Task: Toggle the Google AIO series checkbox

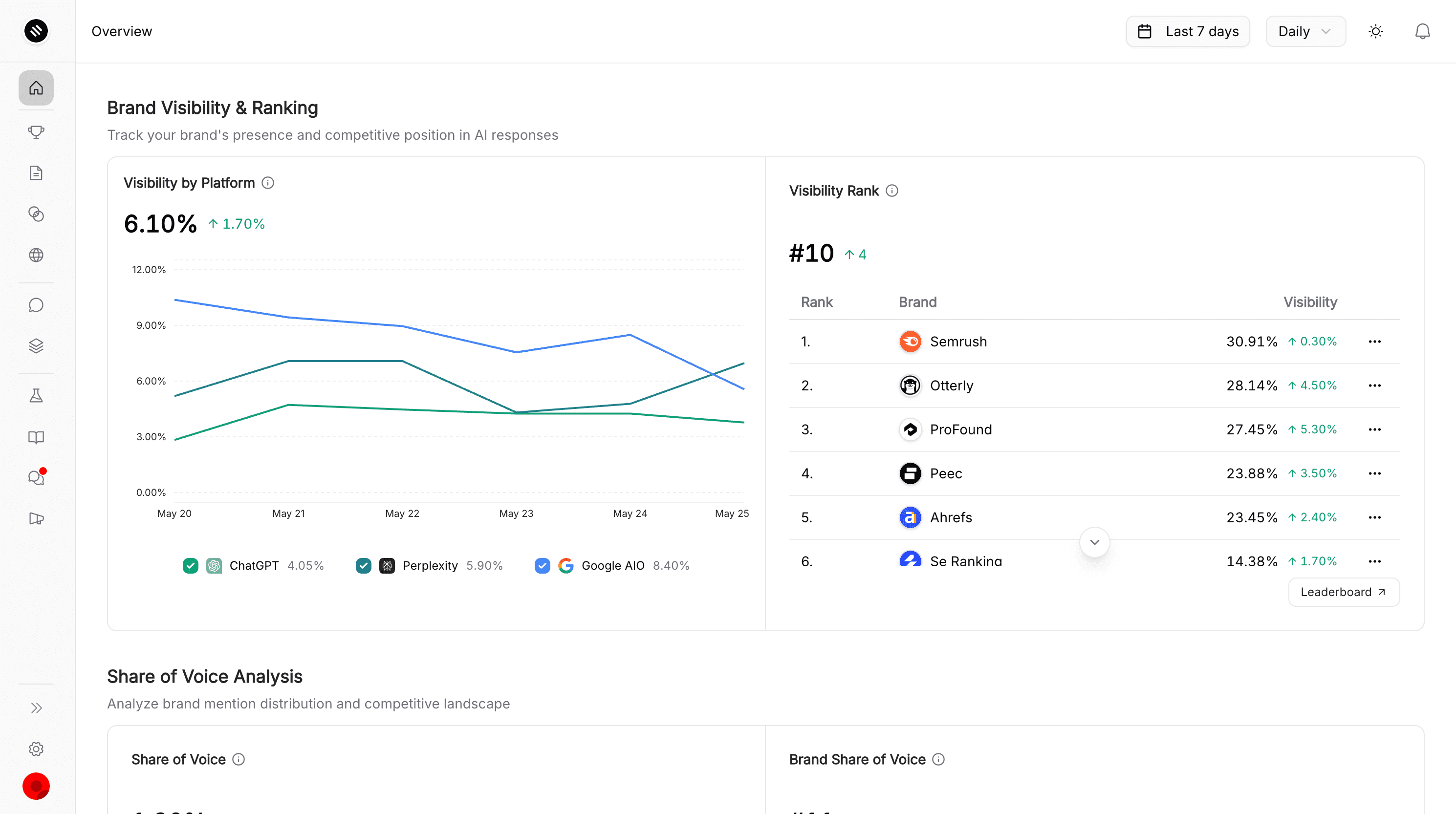Action: point(542,565)
